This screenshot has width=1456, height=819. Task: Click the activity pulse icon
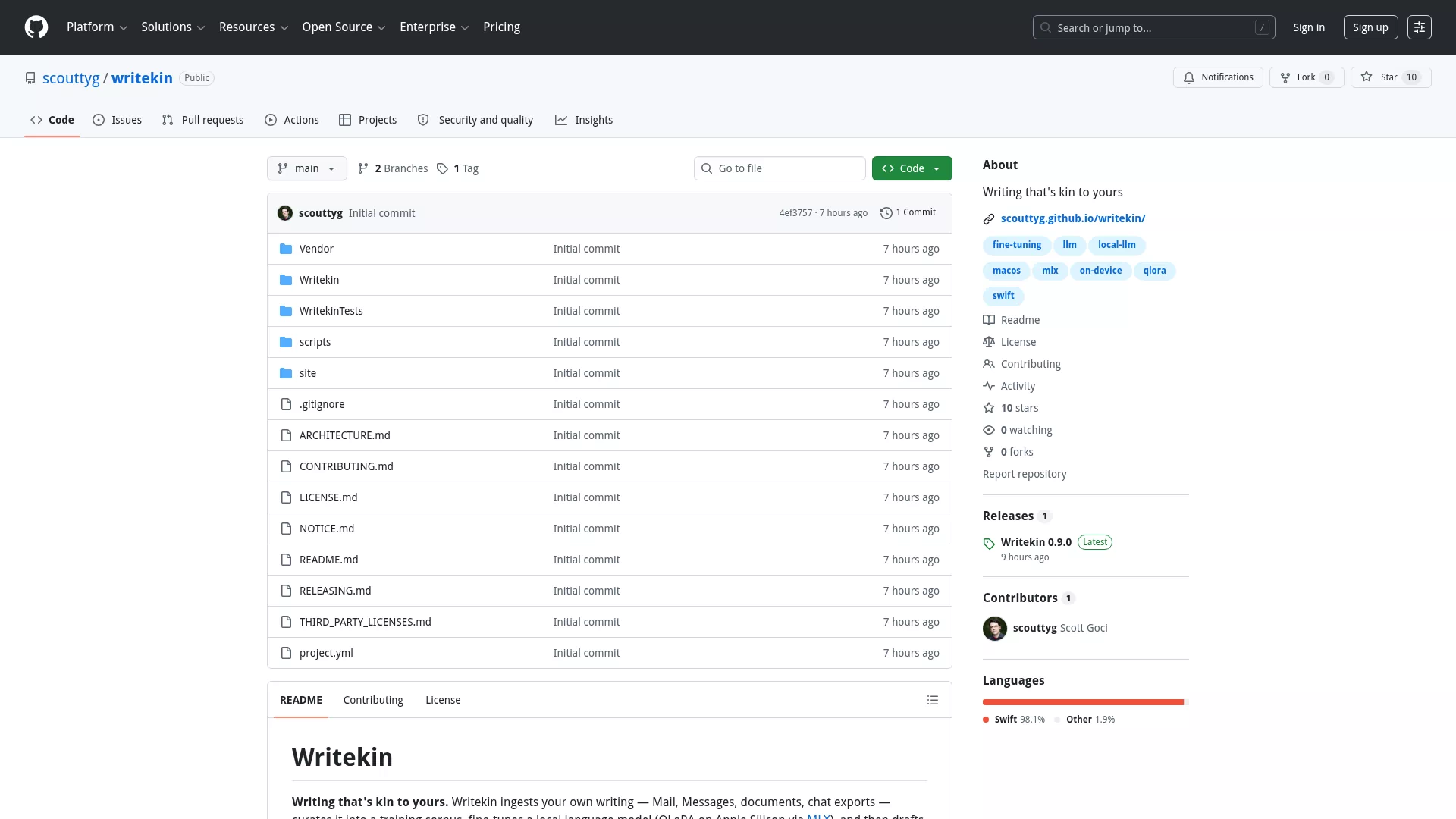pyautogui.click(x=989, y=386)
